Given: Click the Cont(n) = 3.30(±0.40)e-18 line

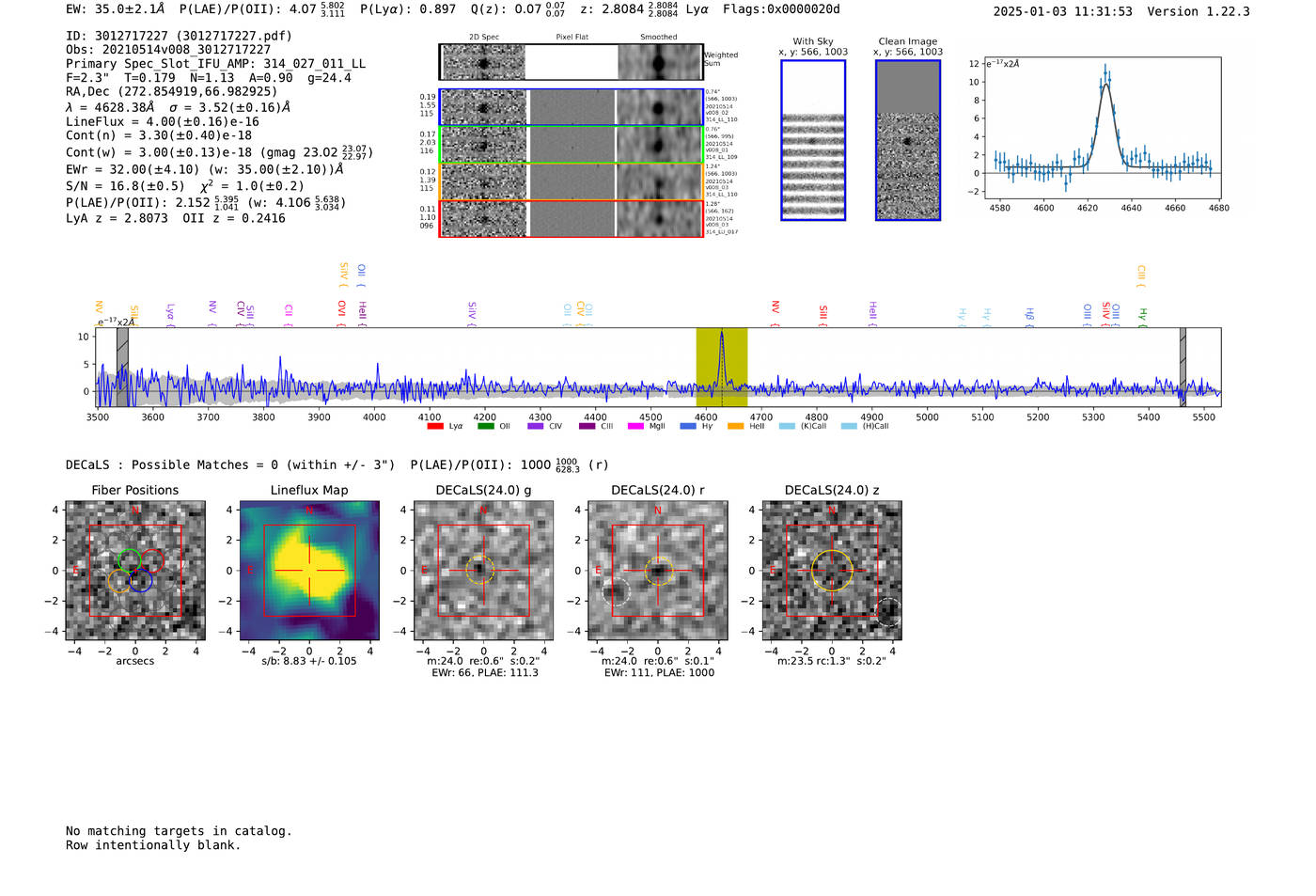Looking at the screenshot, I should click(x=159, y=135).
